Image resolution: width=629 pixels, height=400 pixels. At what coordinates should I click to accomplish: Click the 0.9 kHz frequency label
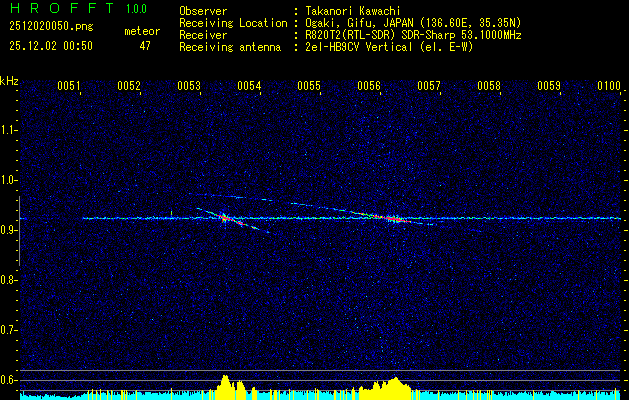8,230
